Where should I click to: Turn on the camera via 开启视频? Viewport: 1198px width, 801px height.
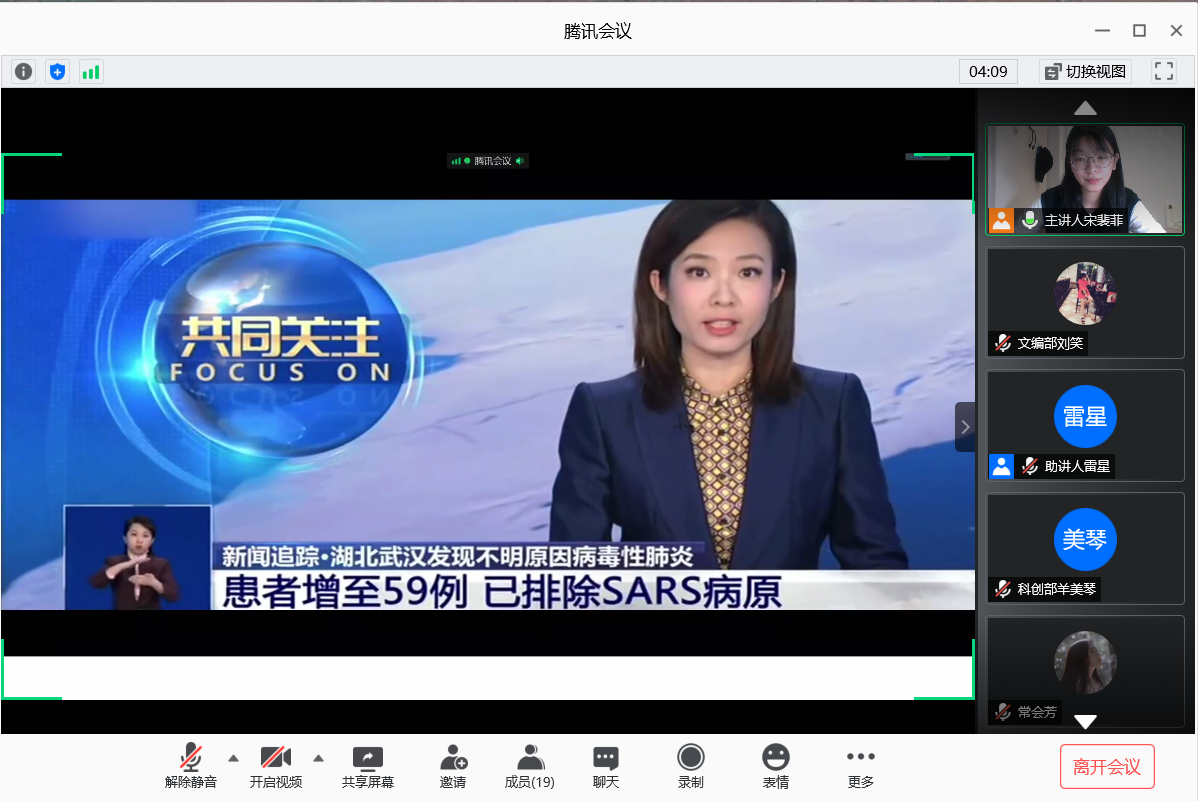275,766
